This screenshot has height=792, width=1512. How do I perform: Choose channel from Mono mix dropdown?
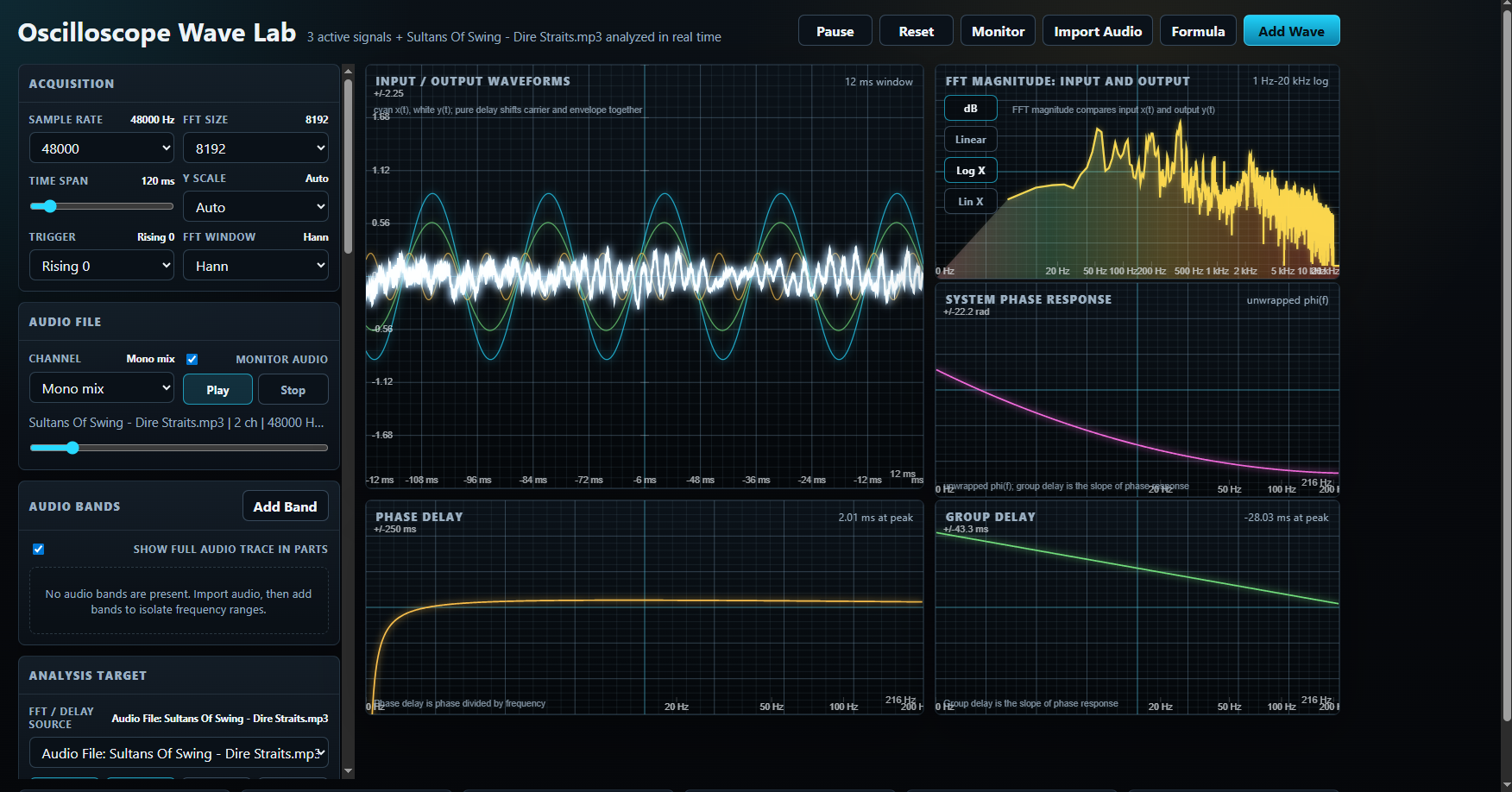tap(102, 388)
